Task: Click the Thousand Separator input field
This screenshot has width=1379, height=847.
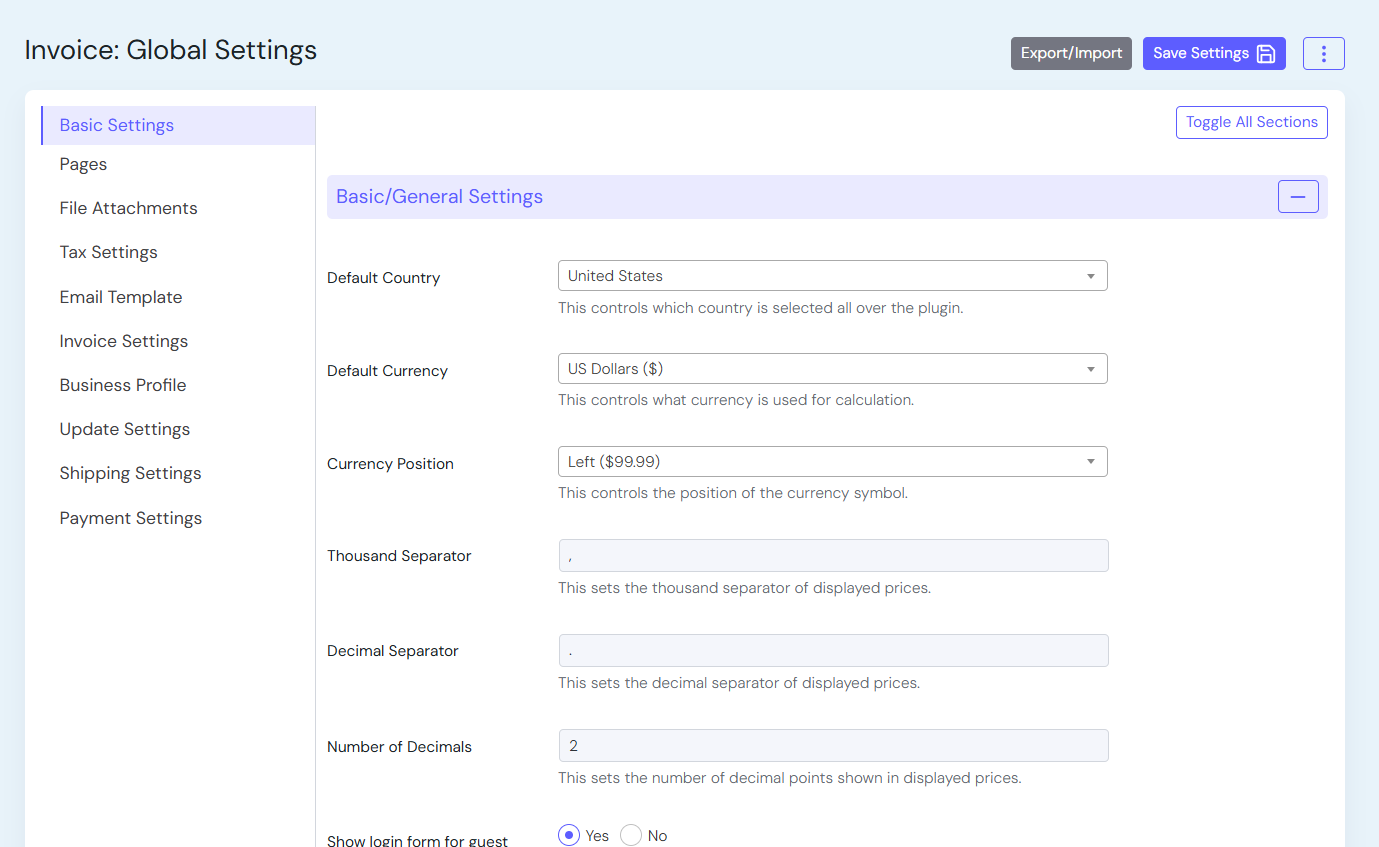Action: pos(832,556)
